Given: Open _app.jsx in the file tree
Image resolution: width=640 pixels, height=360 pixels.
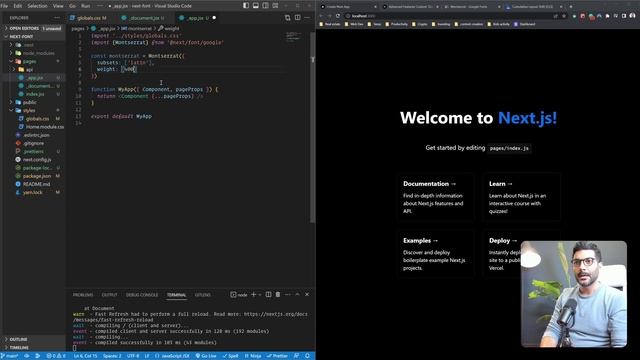Looking at the screenshot, I should coord(35,78).
